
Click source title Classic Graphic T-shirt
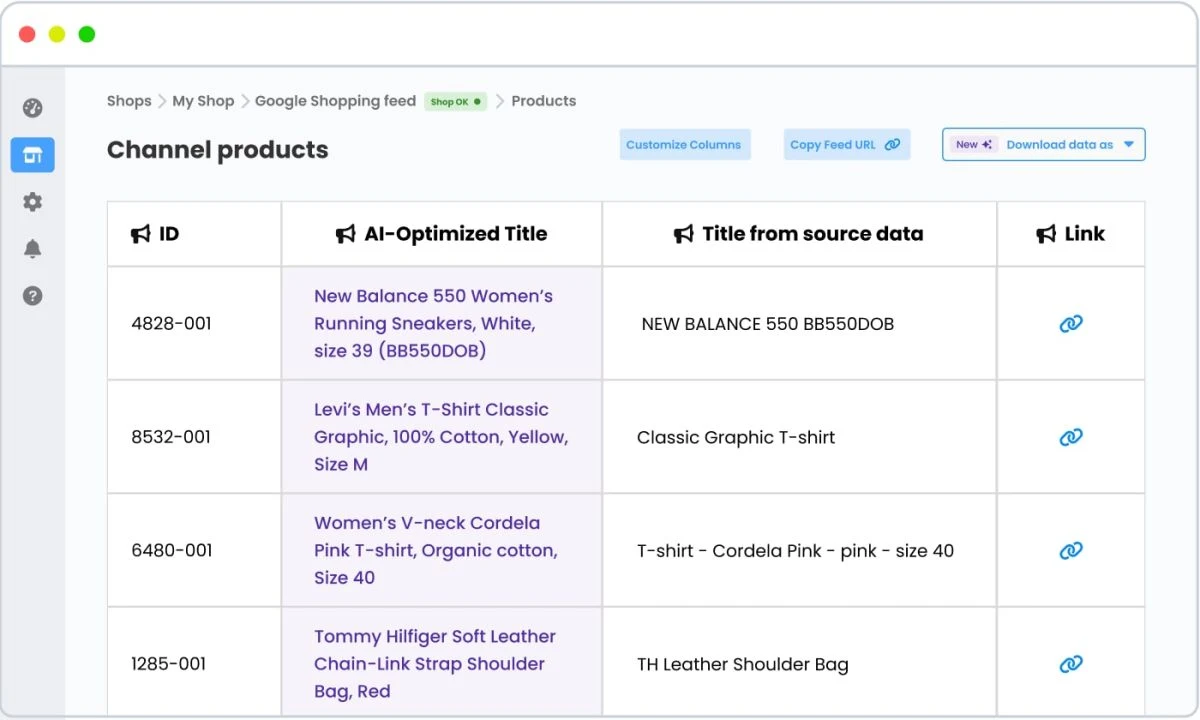tap(736, 437)
